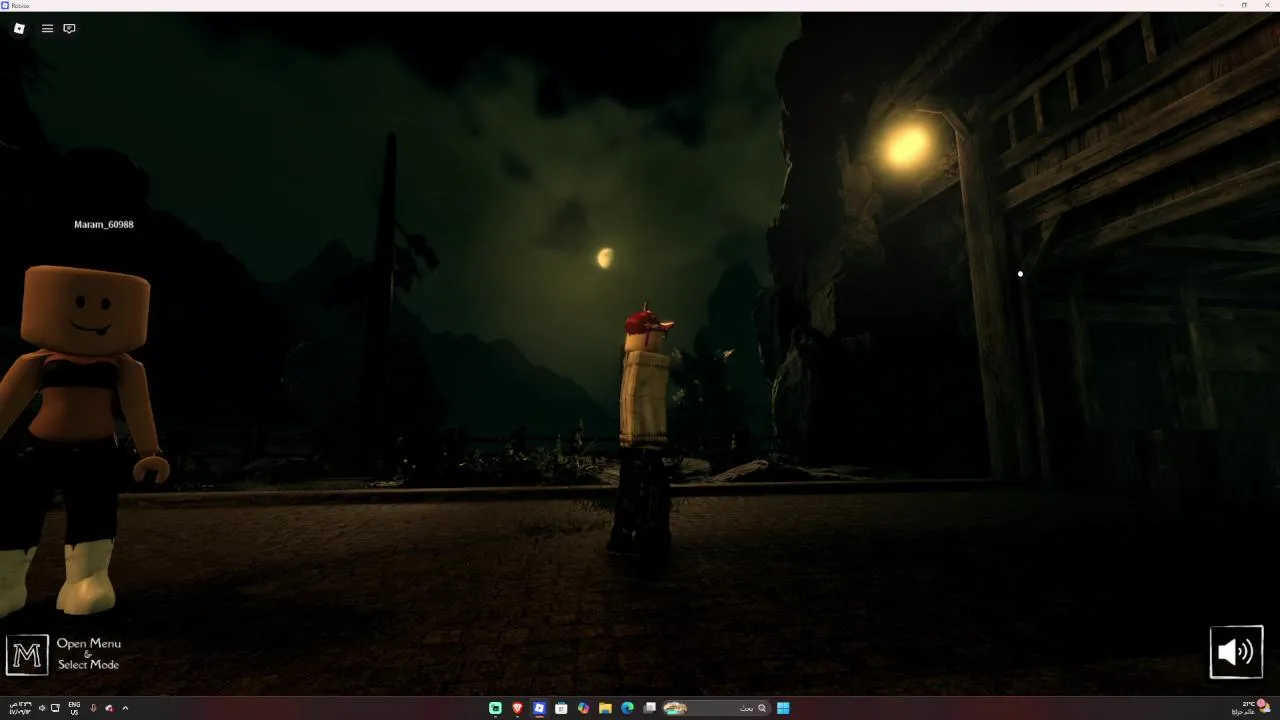Viewport: 1280px width, 720px height.
Task: Restore down the Roblox window
Action: coord(1244,5)
